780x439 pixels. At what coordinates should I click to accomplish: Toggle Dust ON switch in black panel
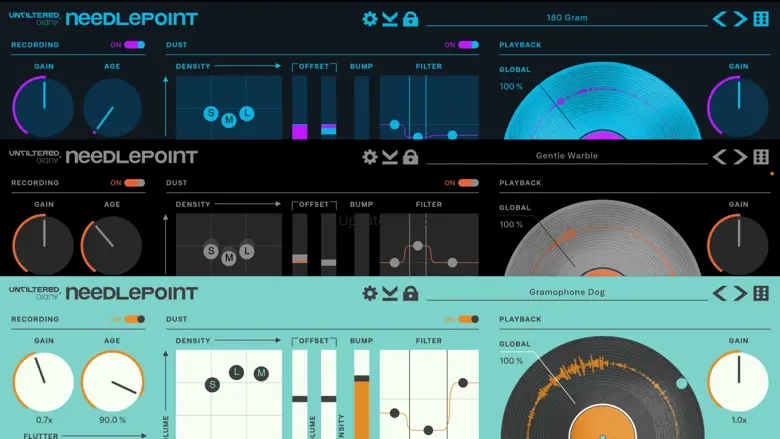(x=468, y=183)
